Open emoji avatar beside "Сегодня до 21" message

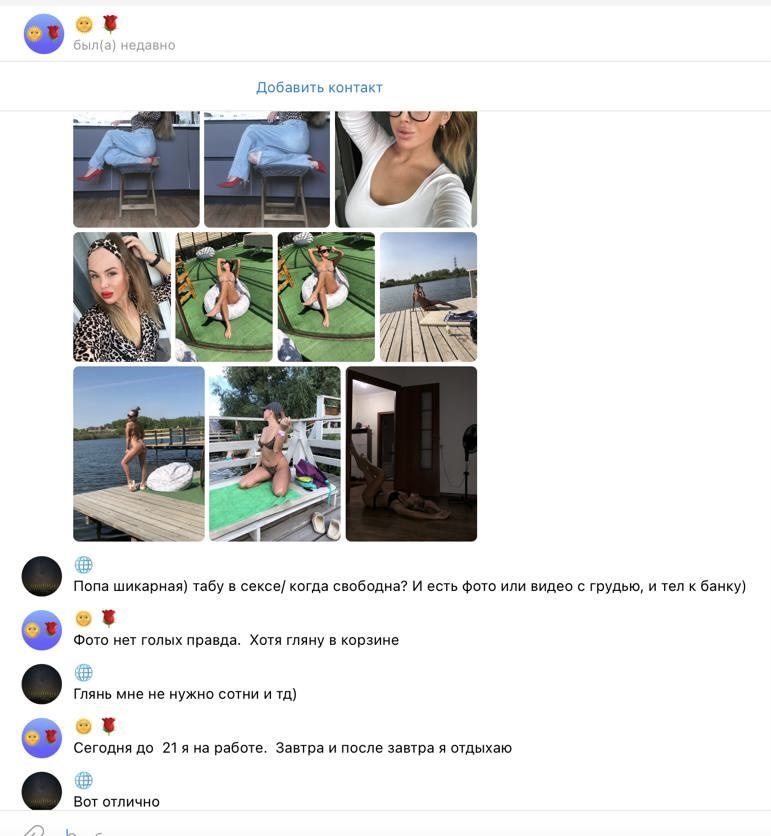[42, 738]
